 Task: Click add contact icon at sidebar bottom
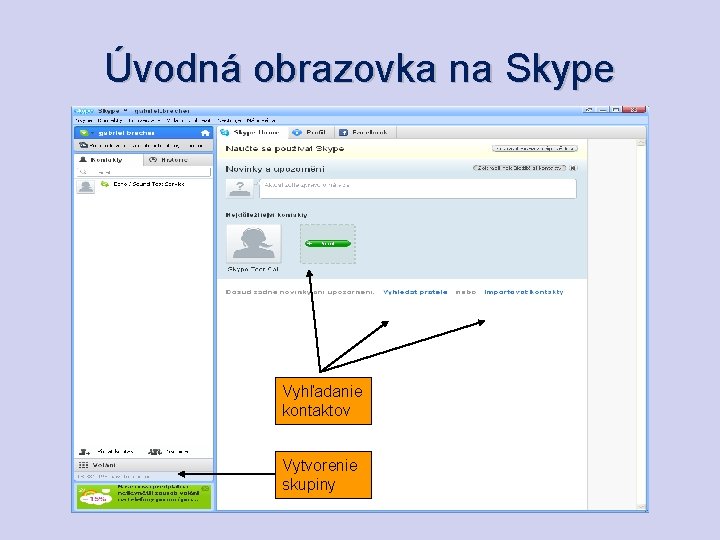(84, 452)
